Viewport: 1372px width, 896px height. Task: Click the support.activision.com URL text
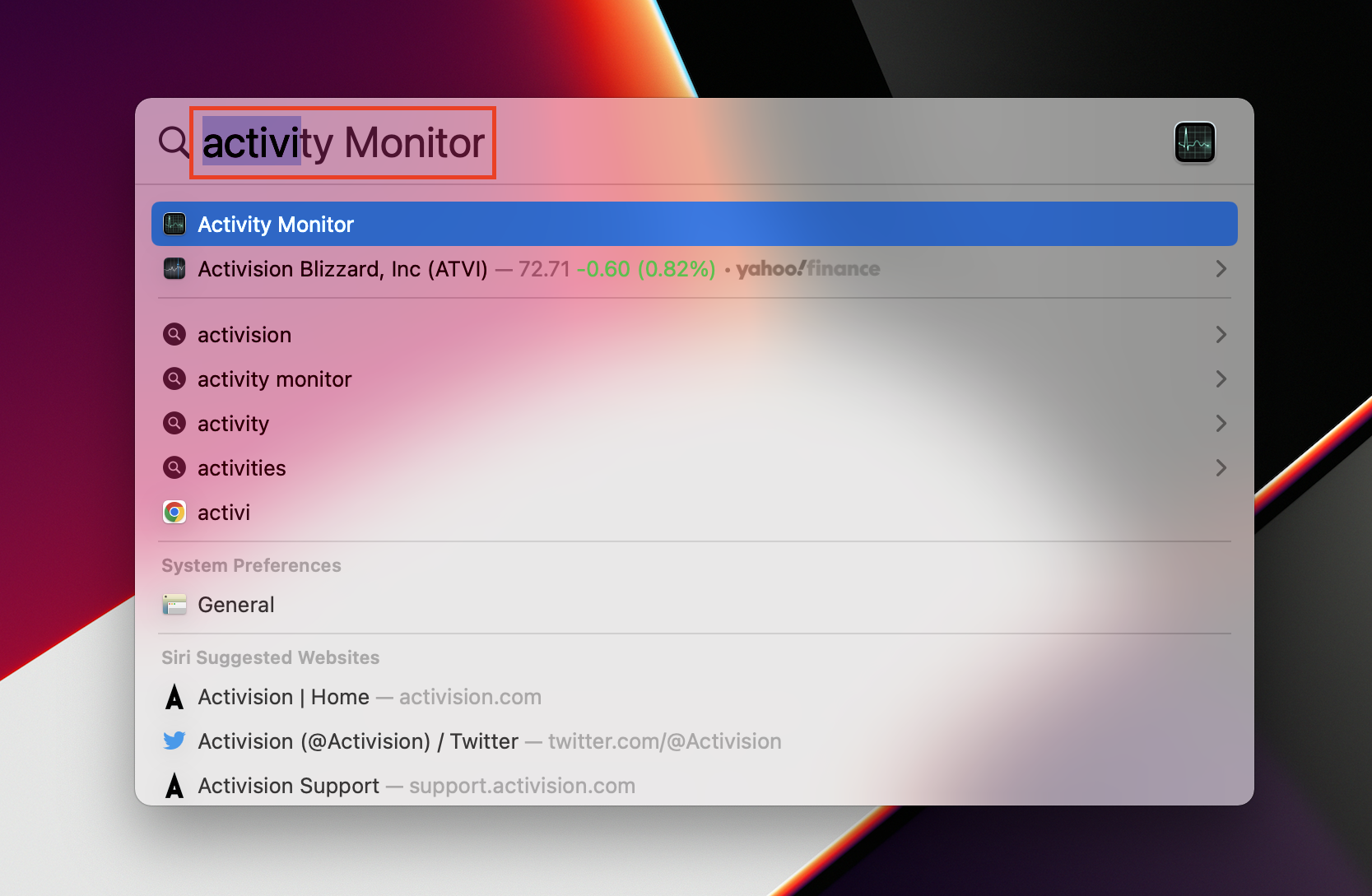click(x=522, y=786)
